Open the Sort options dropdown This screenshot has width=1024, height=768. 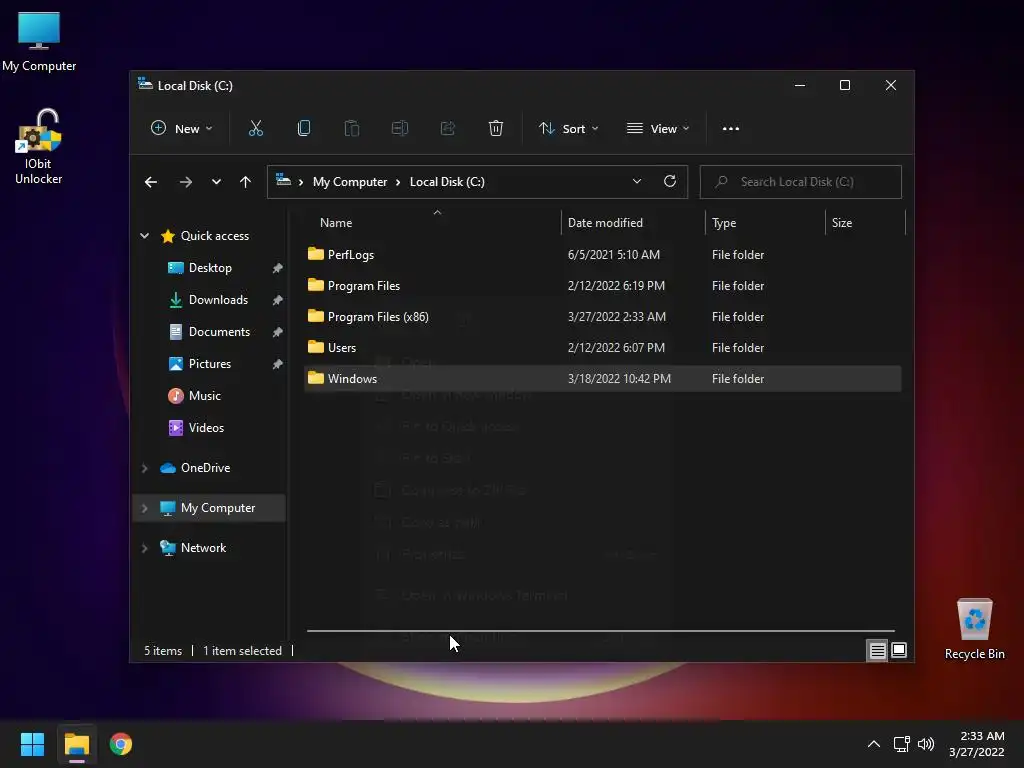pos(568,129)
